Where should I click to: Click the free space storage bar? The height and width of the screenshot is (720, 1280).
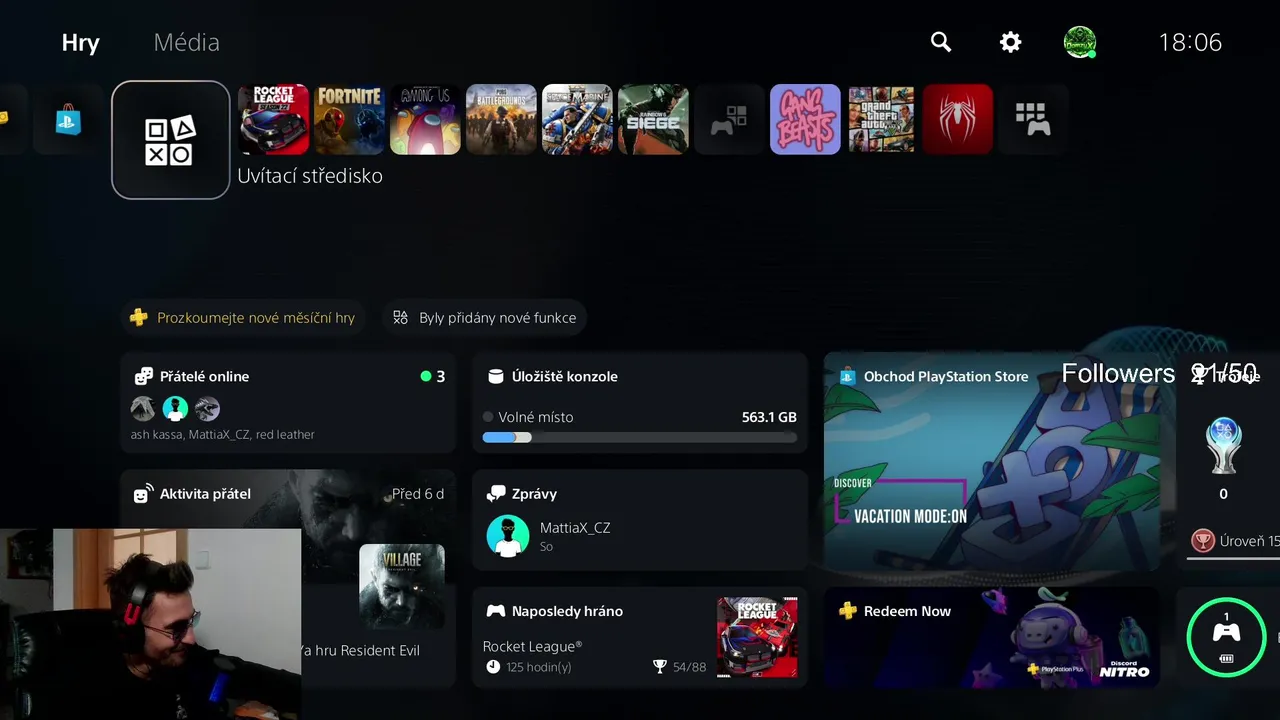[640, 437]
